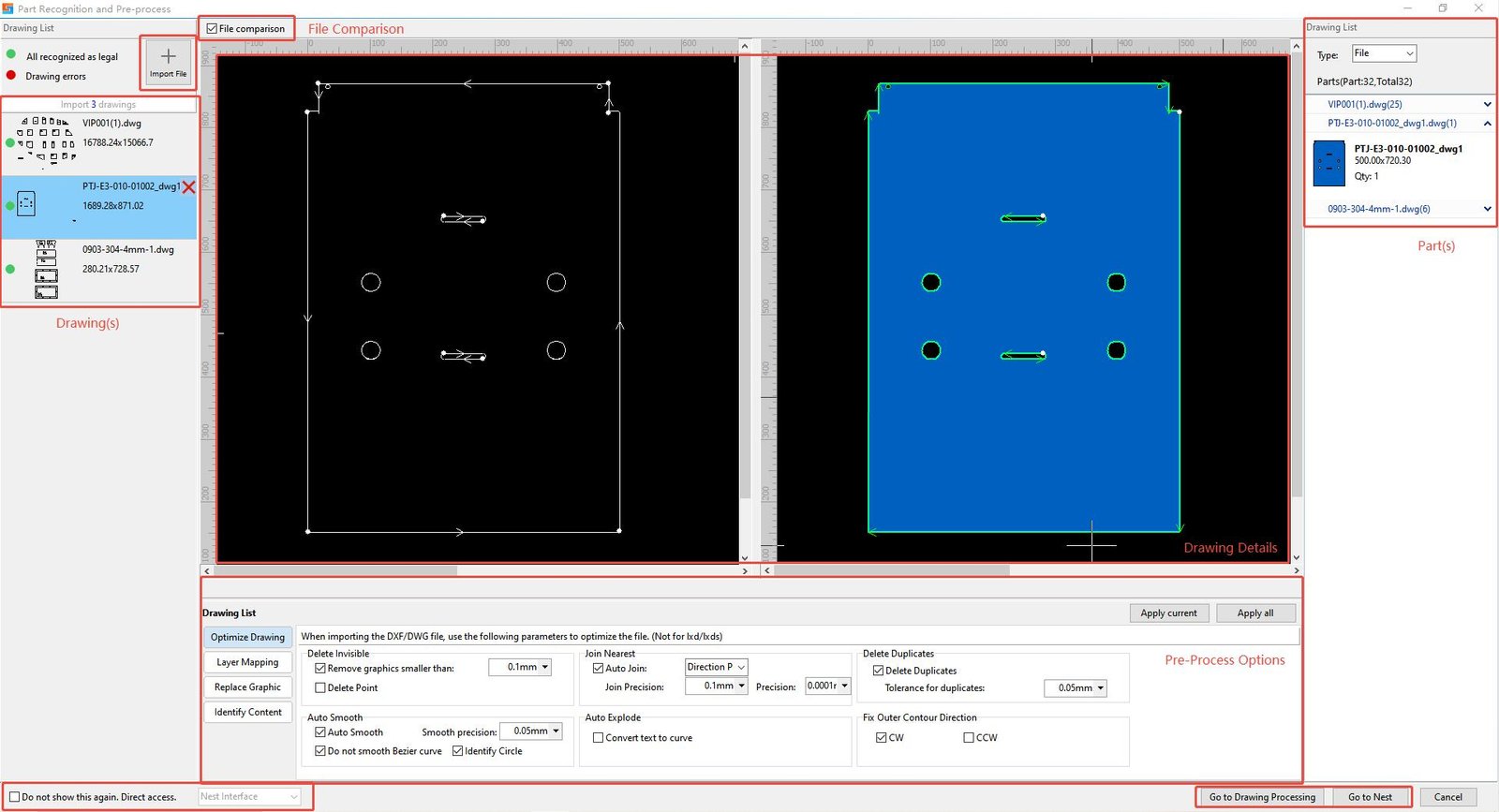Click the right drawing details horizontal scrollbar
The width and height of the screenshot is (1499, 812).
[x=891, y=569]
